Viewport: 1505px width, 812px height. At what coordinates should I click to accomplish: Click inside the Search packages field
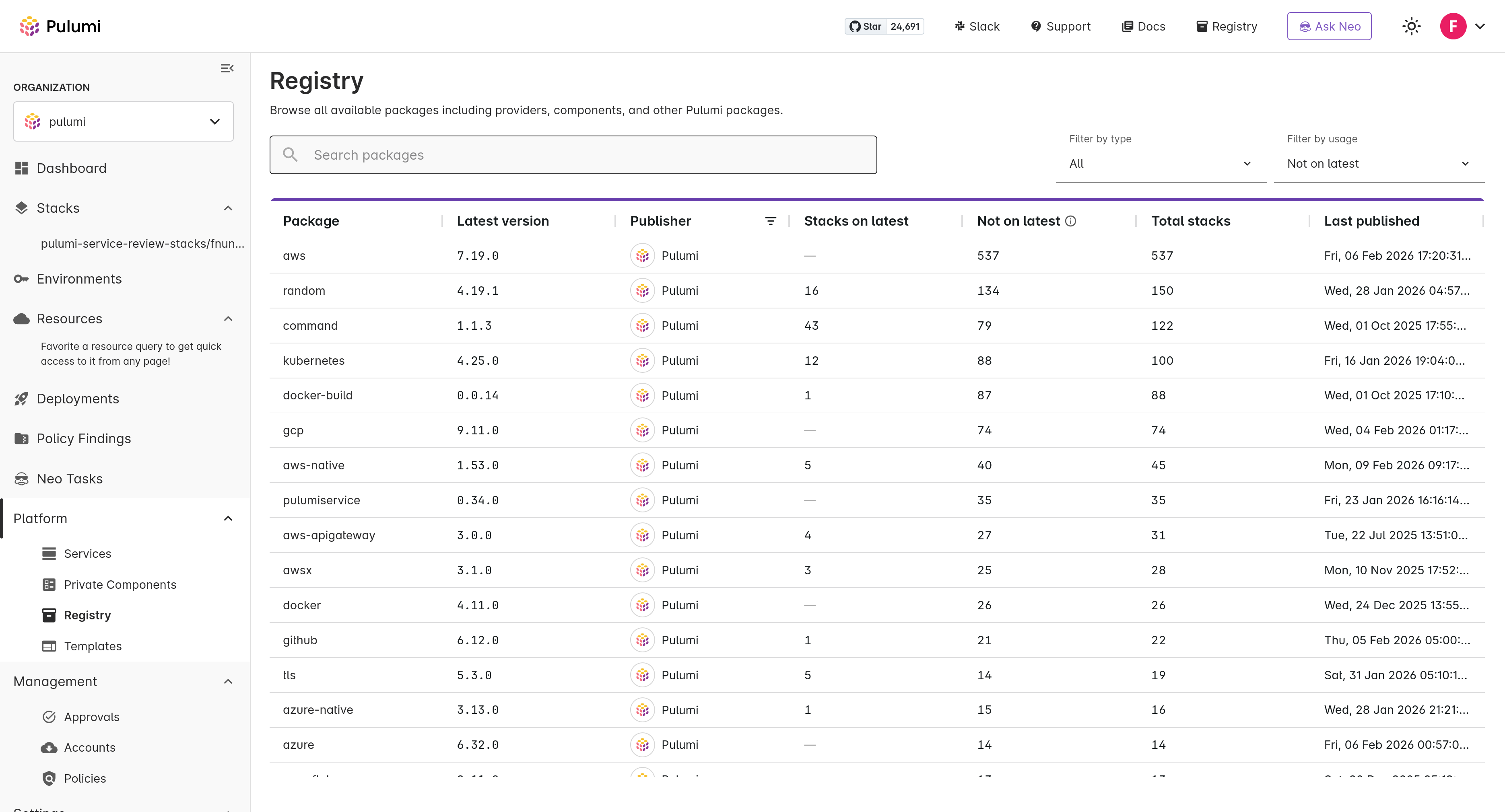point(573,154)
